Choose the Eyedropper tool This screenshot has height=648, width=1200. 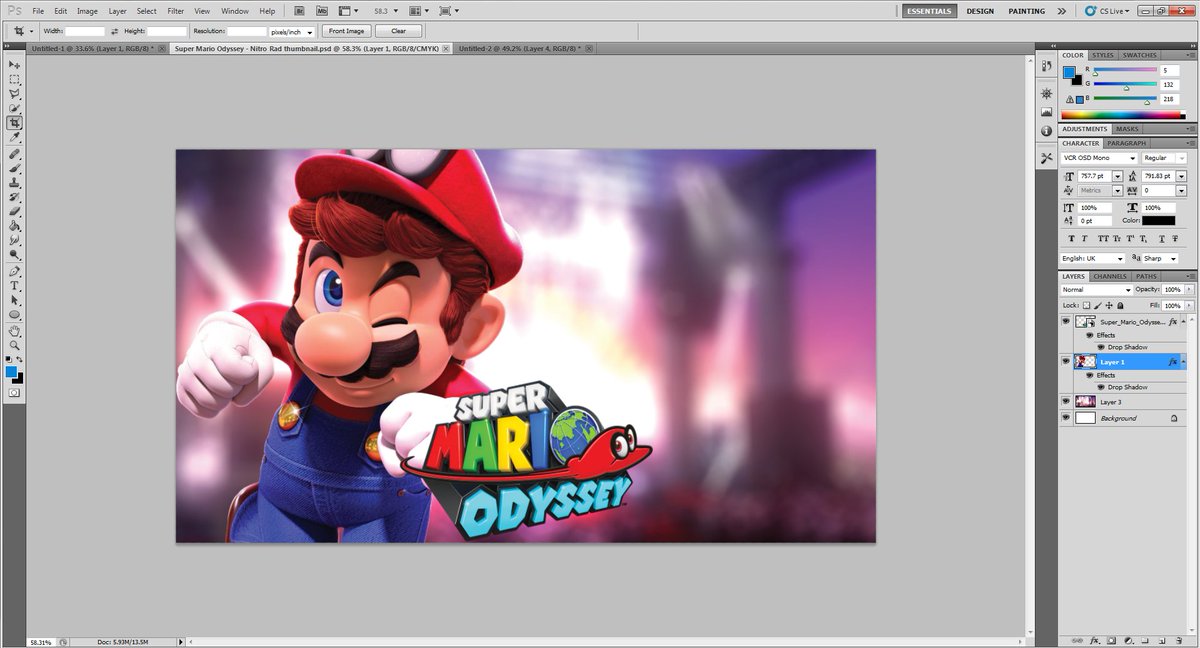(x=14, y=137)
